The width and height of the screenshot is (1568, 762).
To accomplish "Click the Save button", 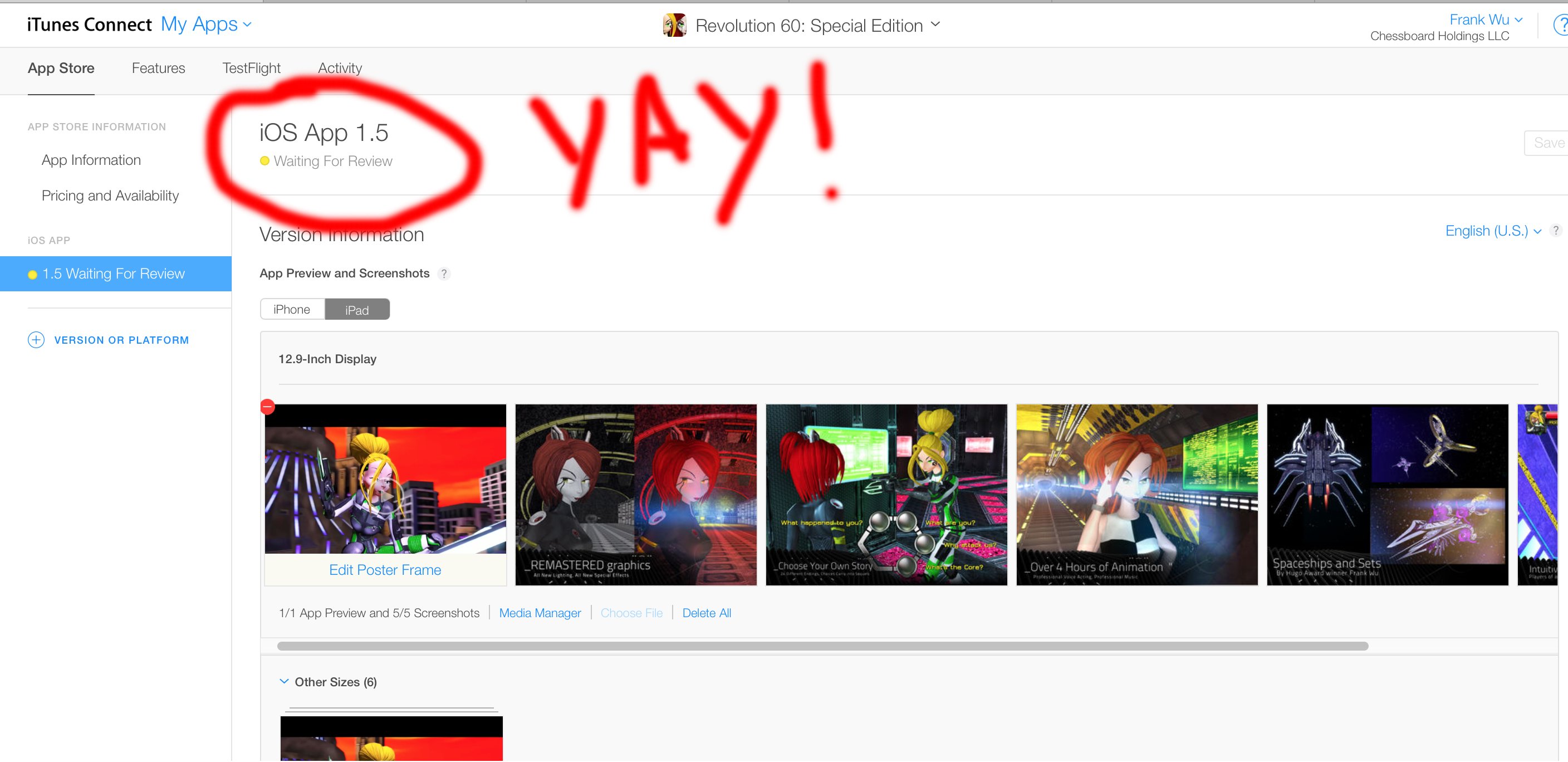I will 1547,143.
